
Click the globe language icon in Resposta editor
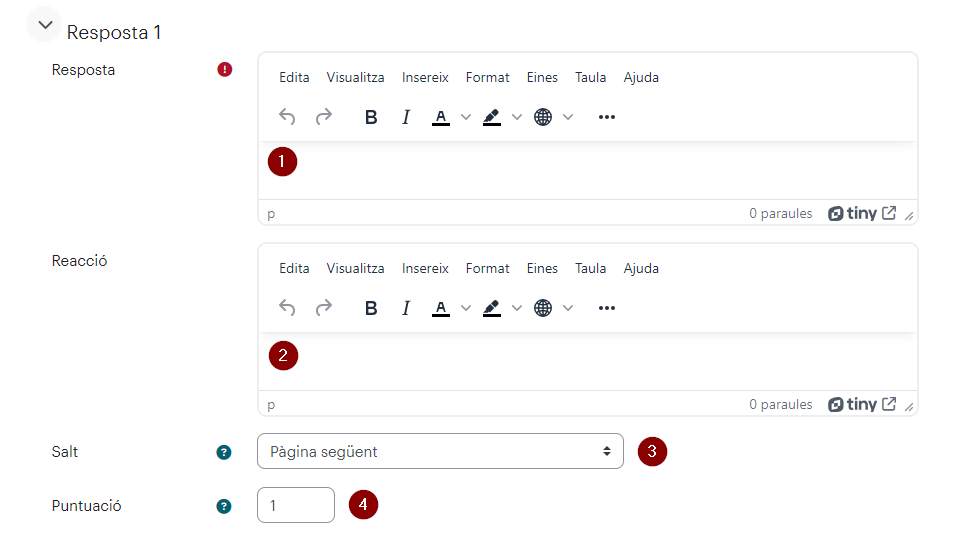click(x=543, y=117)
